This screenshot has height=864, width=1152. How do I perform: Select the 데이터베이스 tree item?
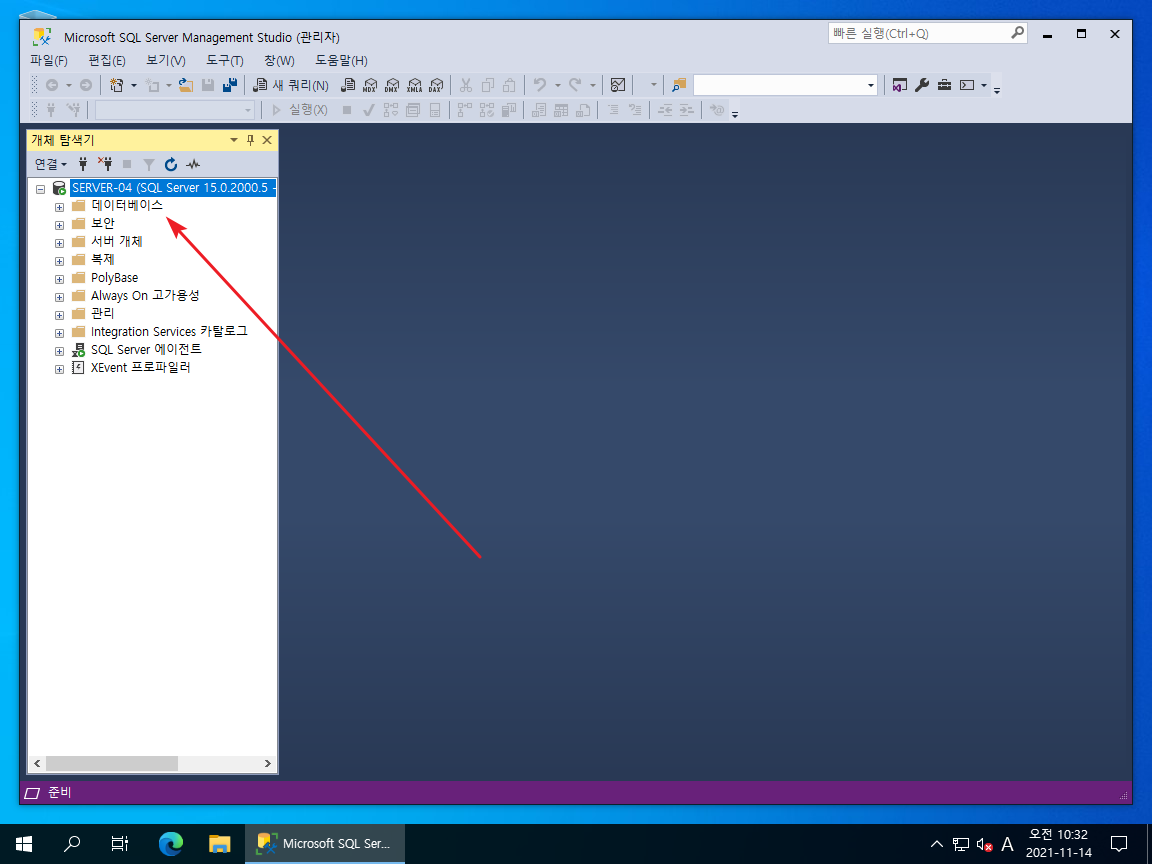(126, 205)
